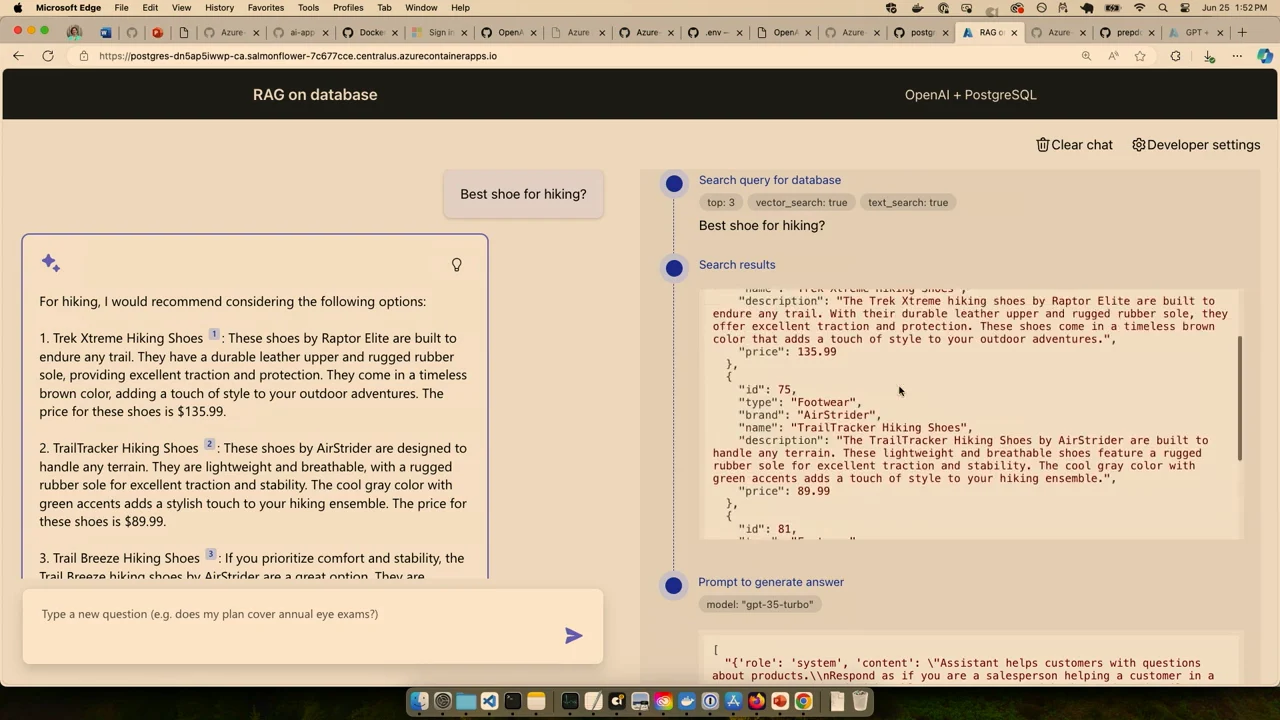This screenshot has height=720, width=1280.
Task: Click the top: 3 tag
Action: click(721, 202)
